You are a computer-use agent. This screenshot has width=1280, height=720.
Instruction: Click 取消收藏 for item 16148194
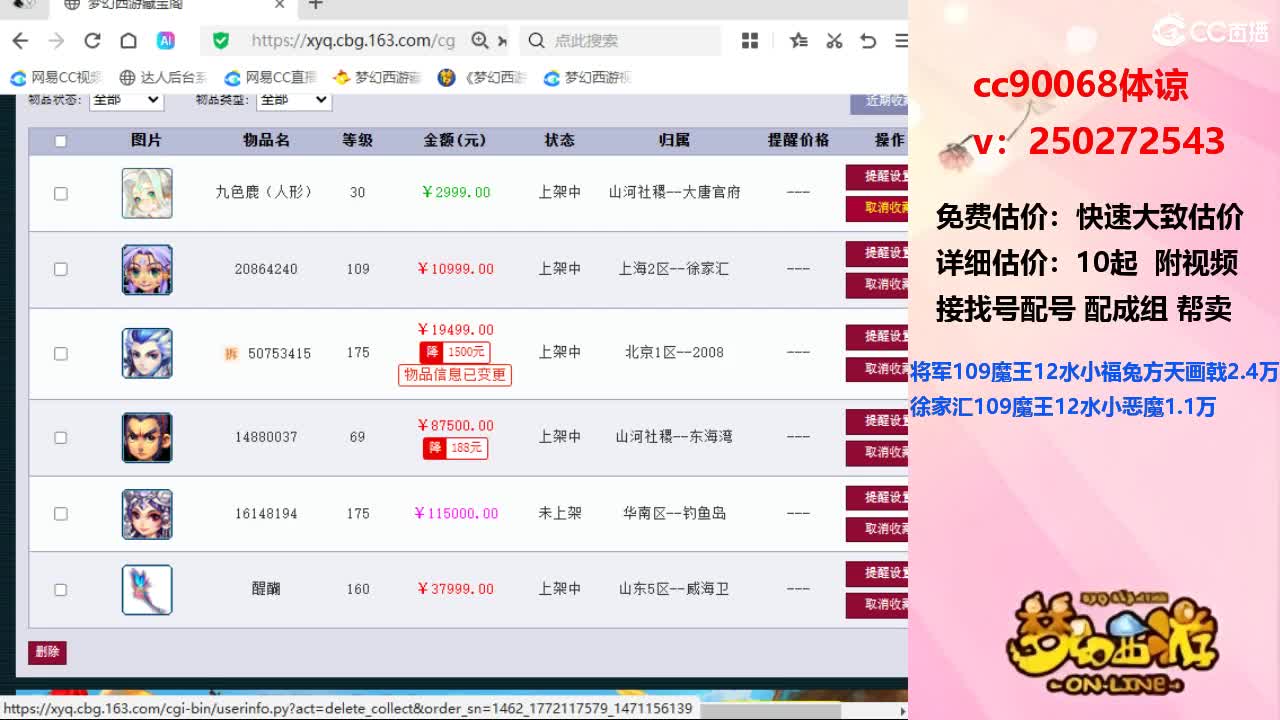(877, 529)
